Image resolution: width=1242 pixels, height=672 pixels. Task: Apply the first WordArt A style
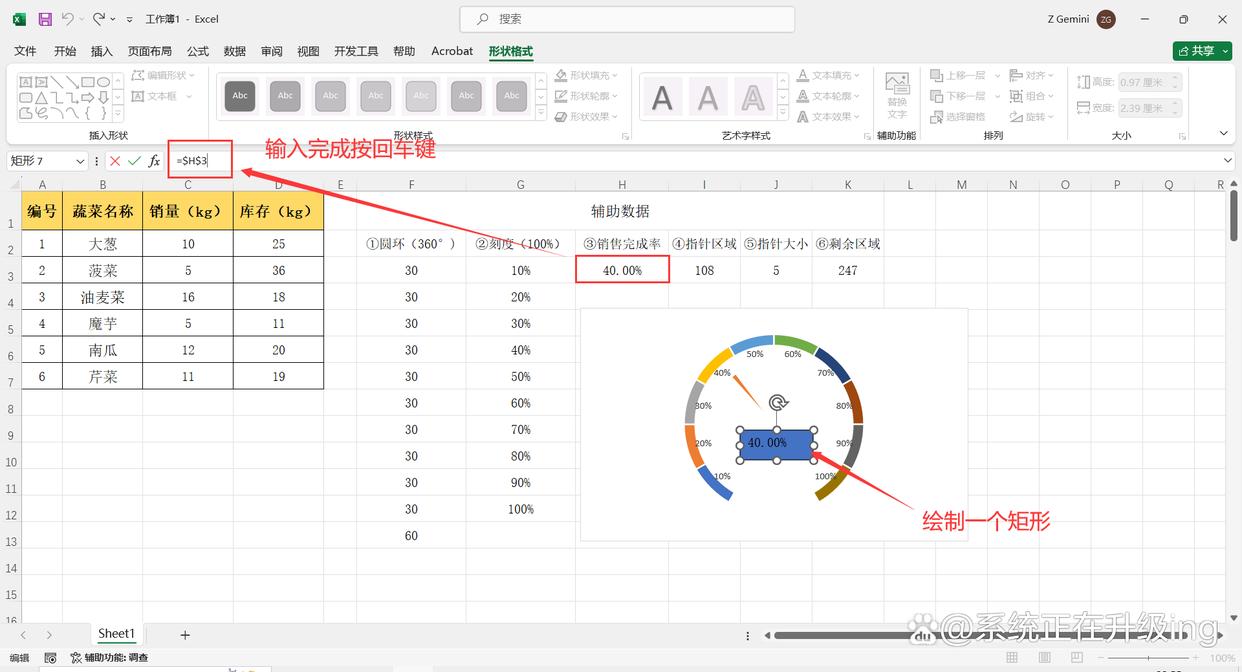(662, 97)
